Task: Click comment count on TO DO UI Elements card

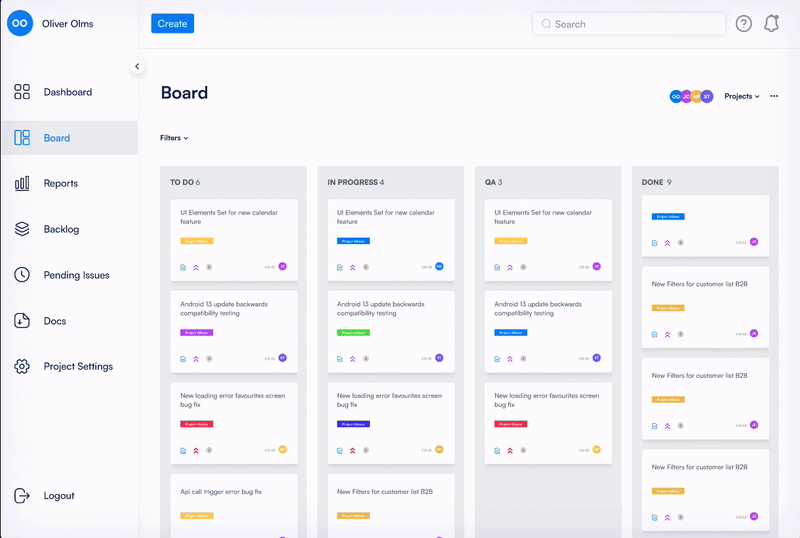Action: (x=209, y=267)
